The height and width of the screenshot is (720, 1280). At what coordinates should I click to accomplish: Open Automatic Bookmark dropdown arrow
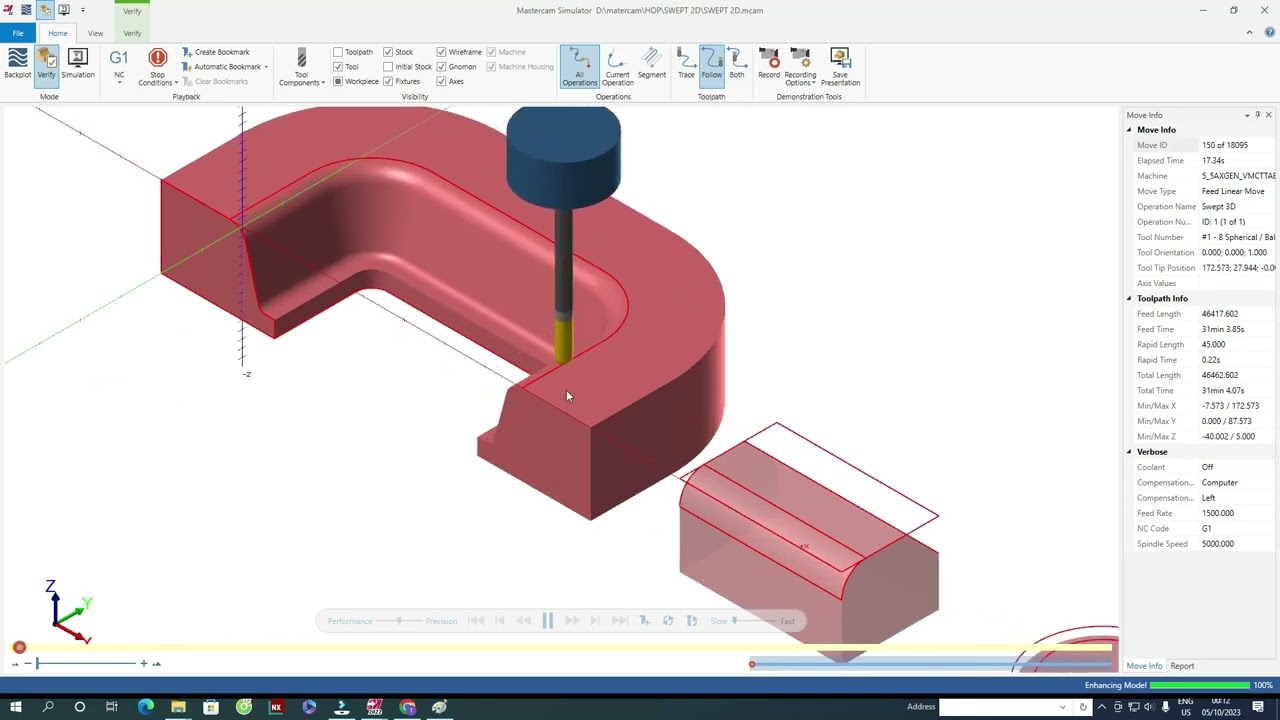(x=266, y=67)
